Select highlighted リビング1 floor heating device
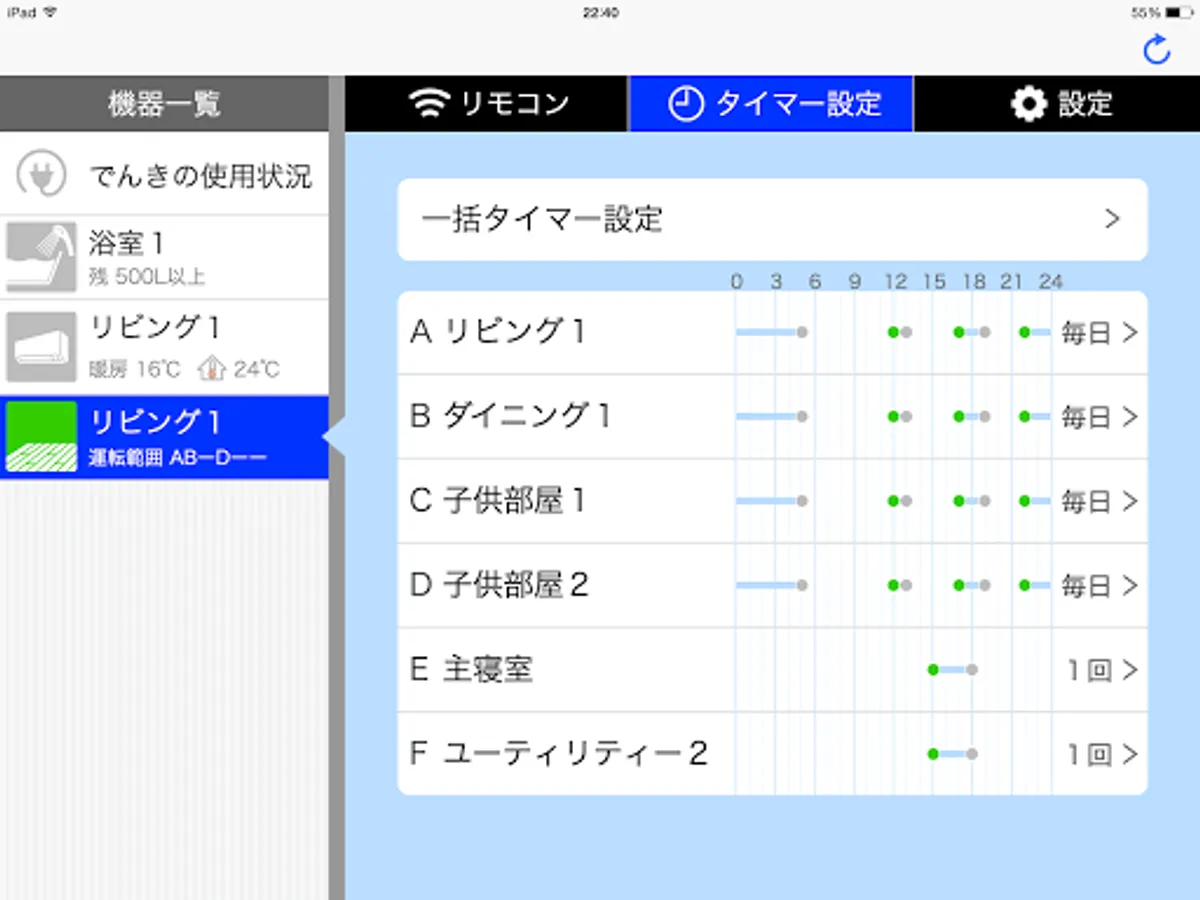This screenshot has height=900, width=1200. click(164, 437)
